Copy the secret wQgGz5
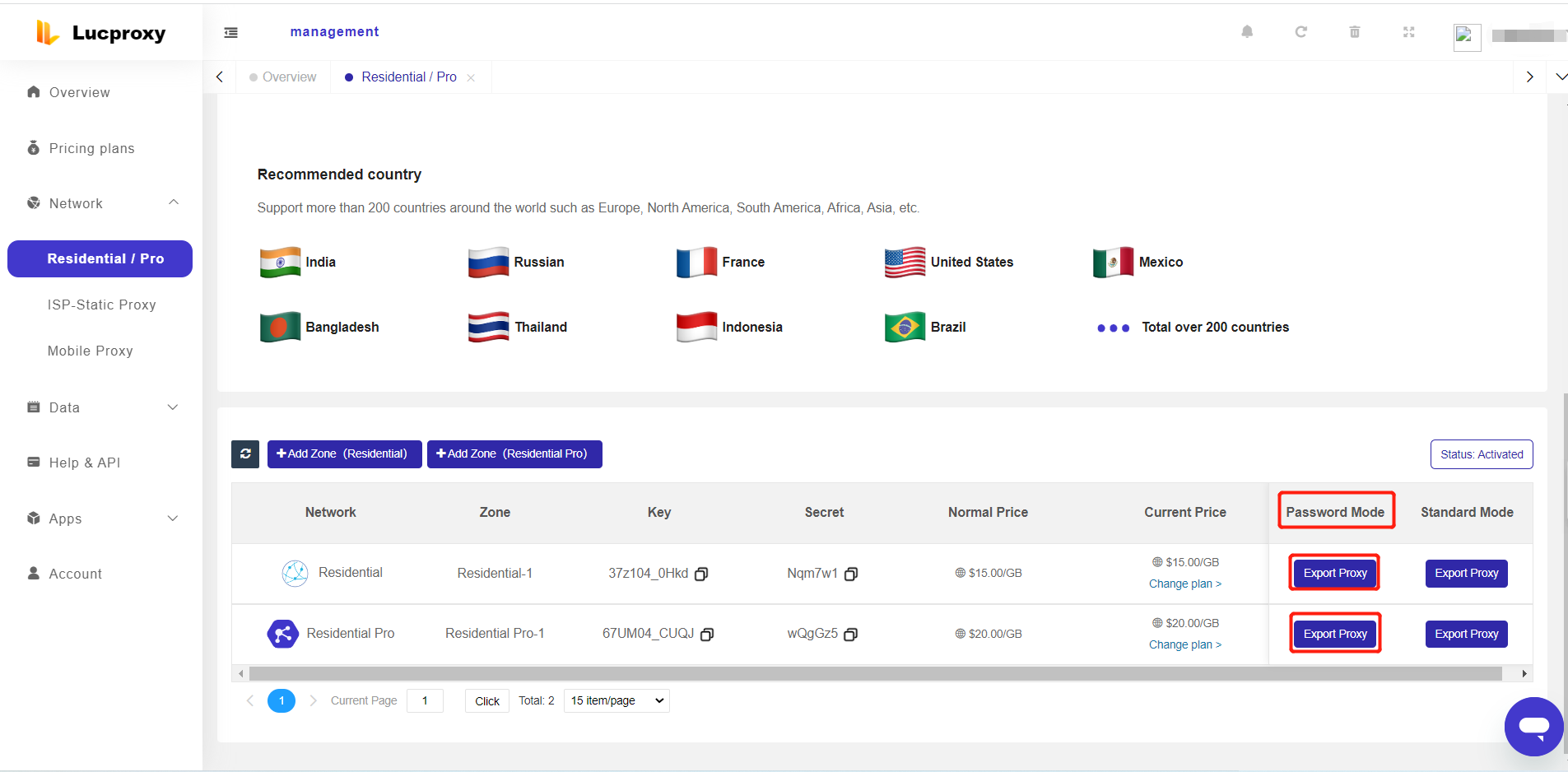The image size is (1568, 772). click(x=851, y=634)
